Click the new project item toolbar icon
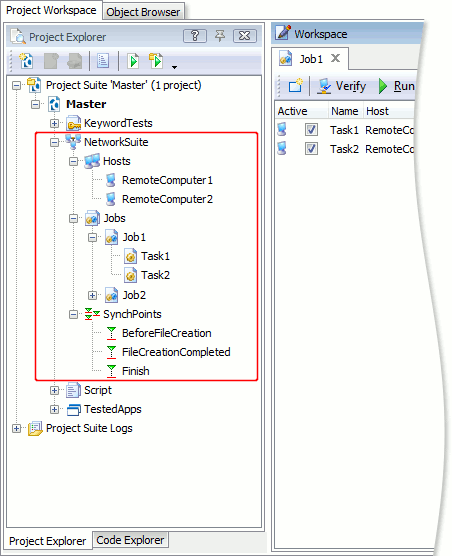This screenshot has height=556, width=452. 27,61
